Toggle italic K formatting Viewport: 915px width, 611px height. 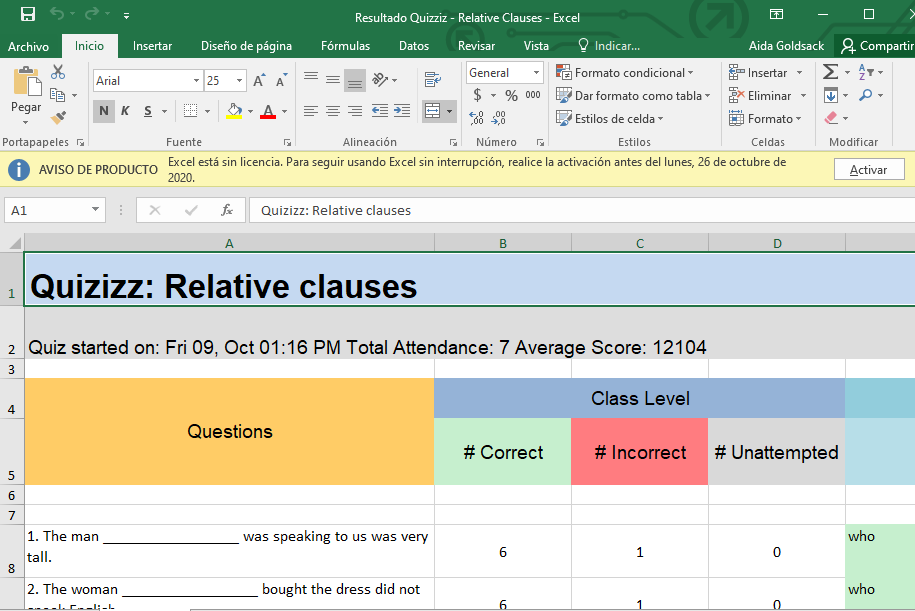pyautogui.click(x=125, y=111)
